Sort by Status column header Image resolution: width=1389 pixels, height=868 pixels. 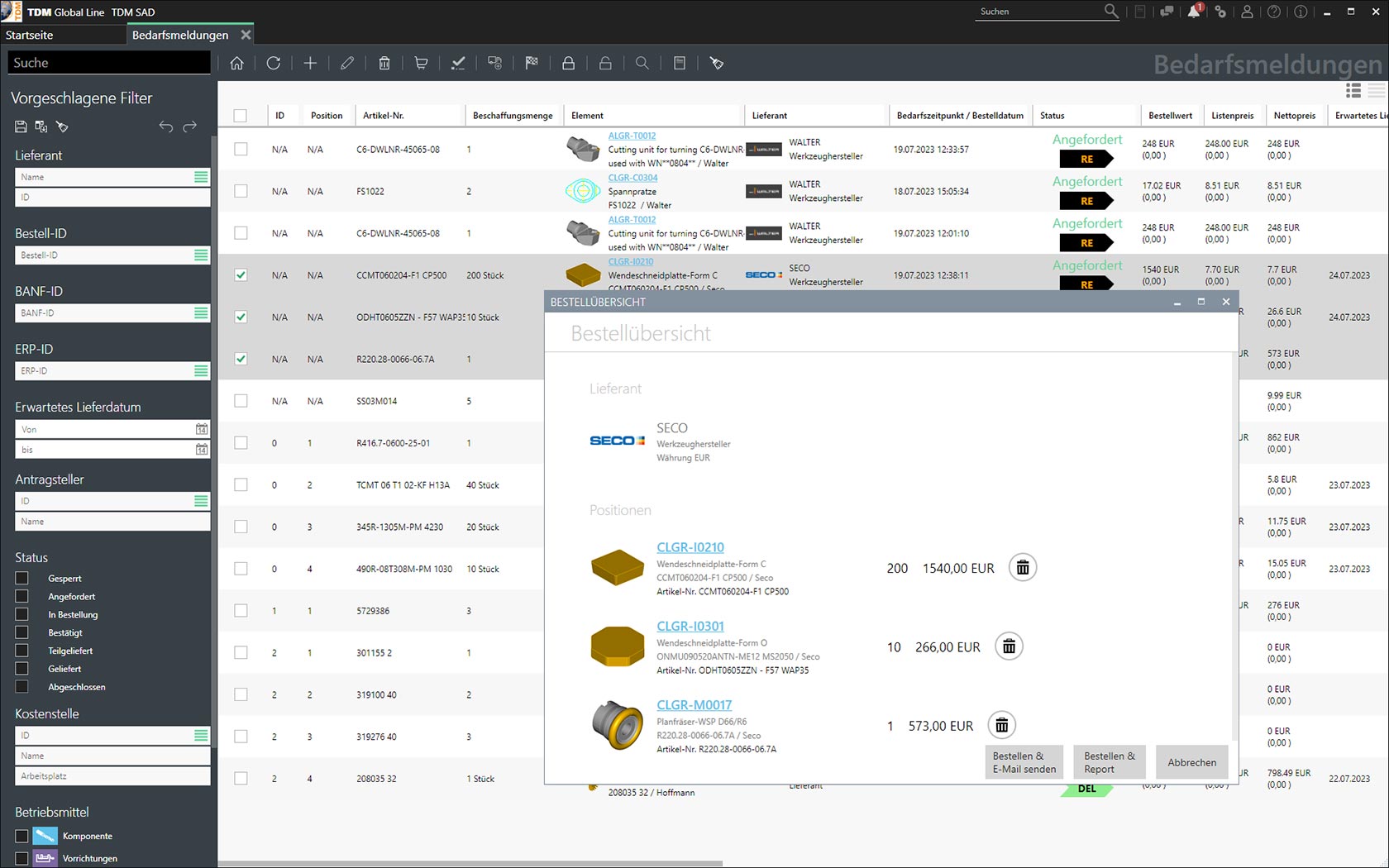(x=1052, y=116)
